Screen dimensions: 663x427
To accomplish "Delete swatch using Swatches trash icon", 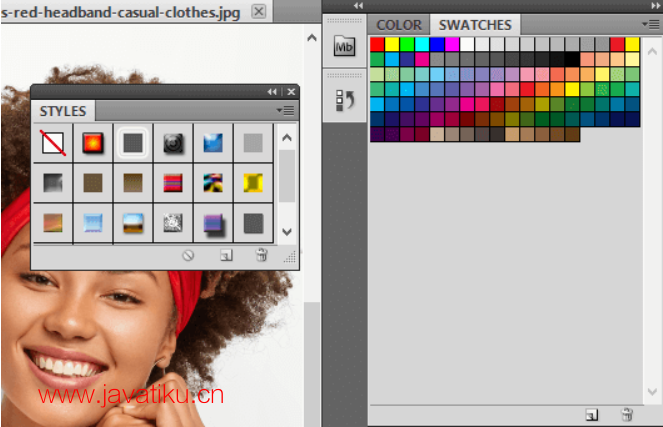I will pos(627,414).
